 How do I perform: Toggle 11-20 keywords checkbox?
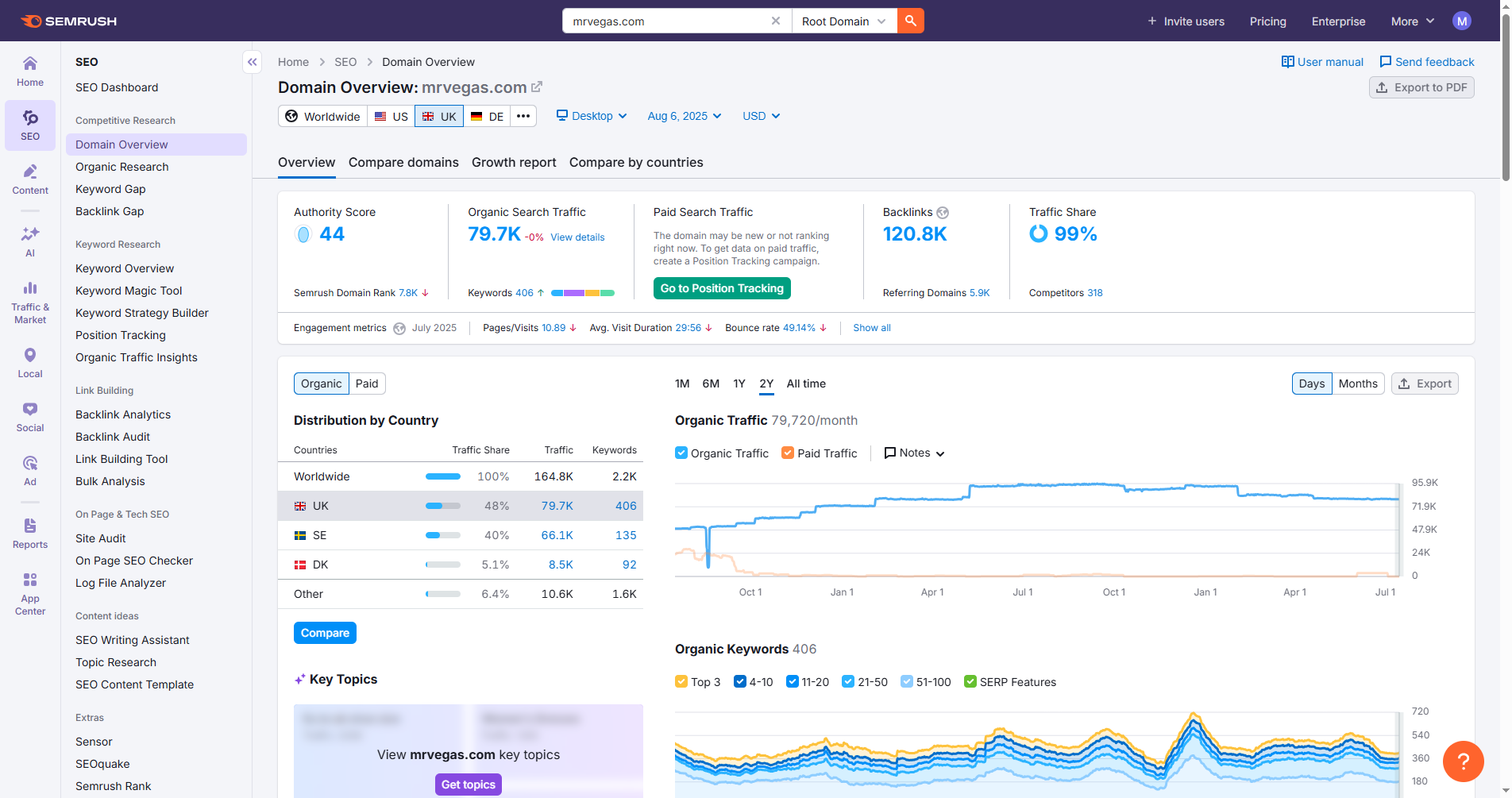[793, 681]
